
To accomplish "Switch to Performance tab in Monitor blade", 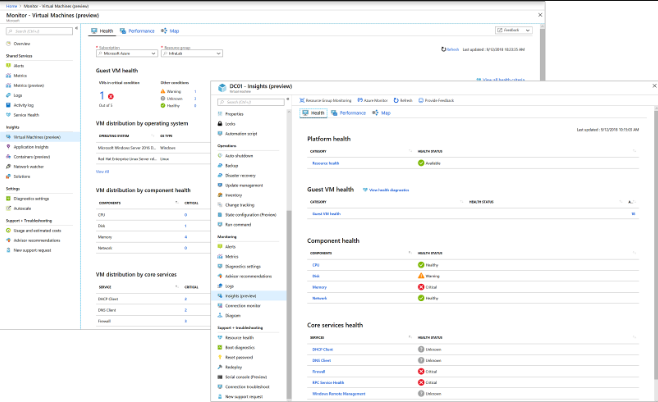I will click(x=137, y=31).
